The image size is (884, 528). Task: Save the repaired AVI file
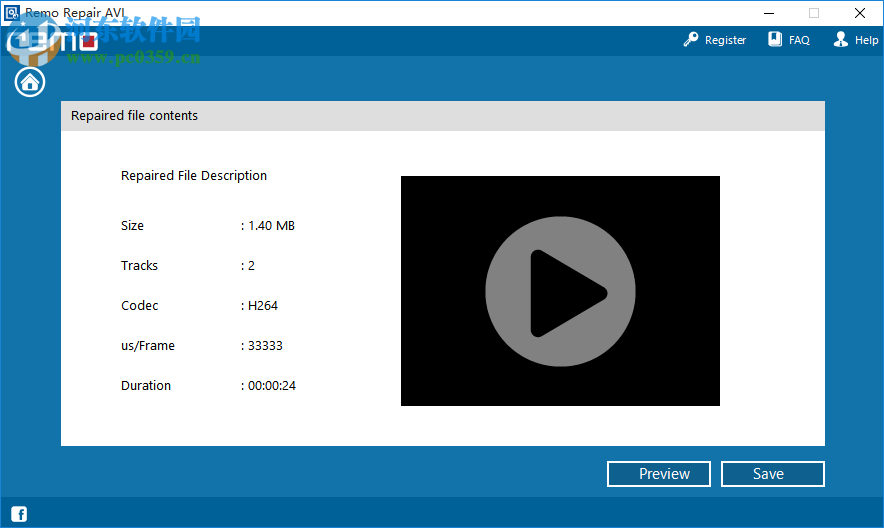772,474
